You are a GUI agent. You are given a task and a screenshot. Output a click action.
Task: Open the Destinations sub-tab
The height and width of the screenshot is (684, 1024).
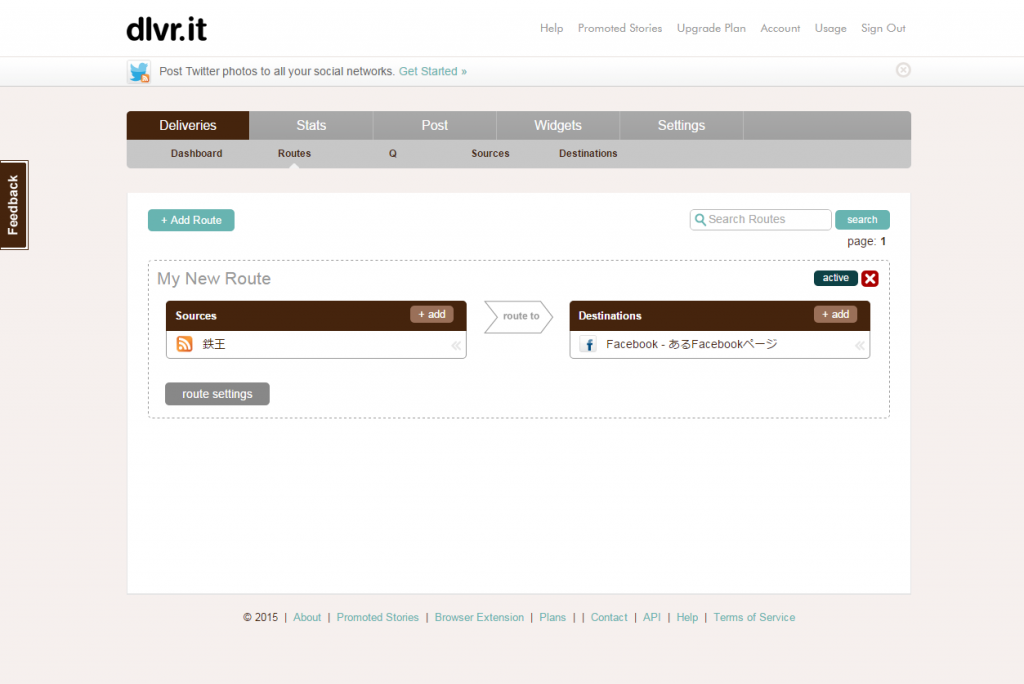[588, 154]
